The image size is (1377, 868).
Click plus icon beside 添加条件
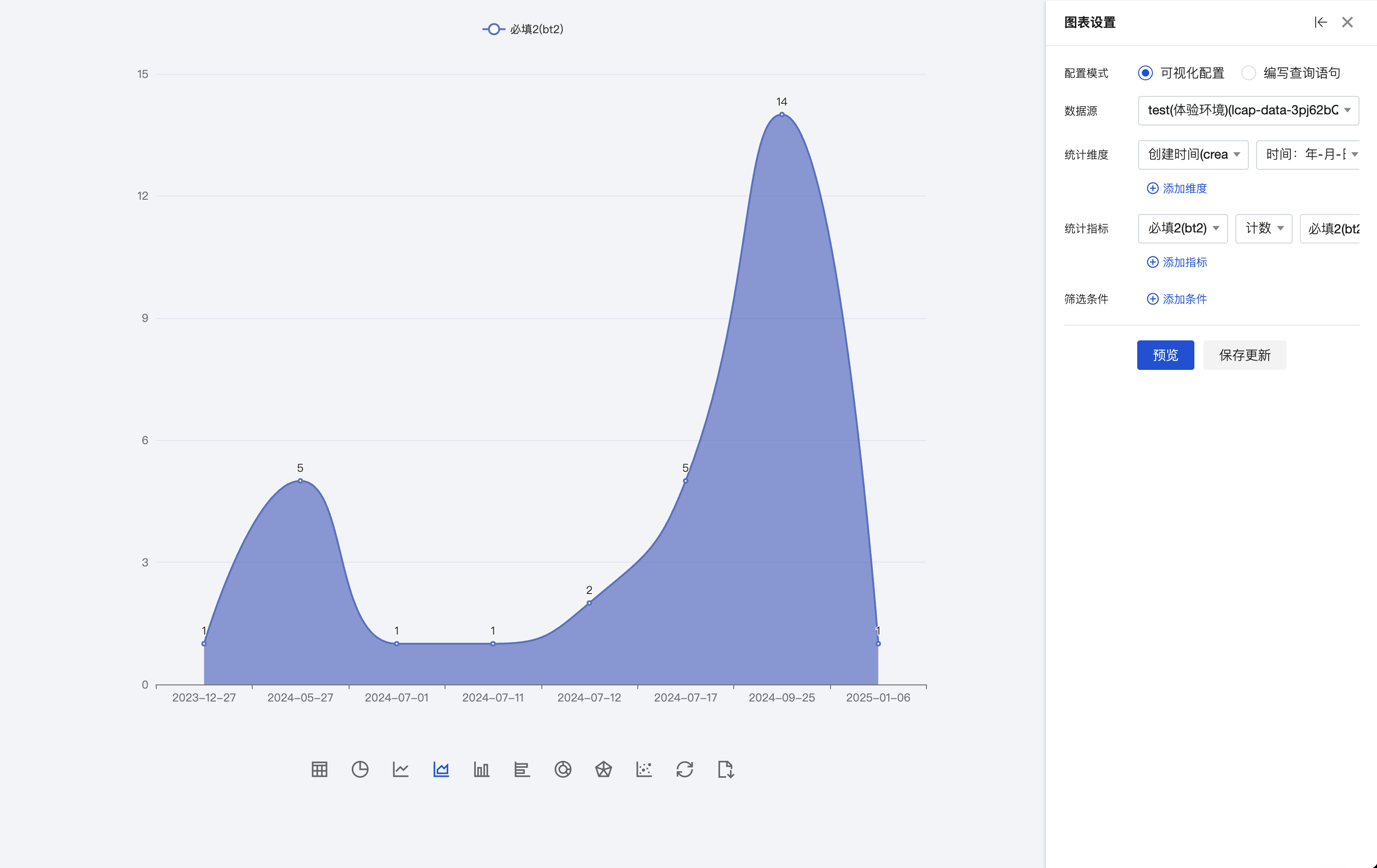(1153, 299)
